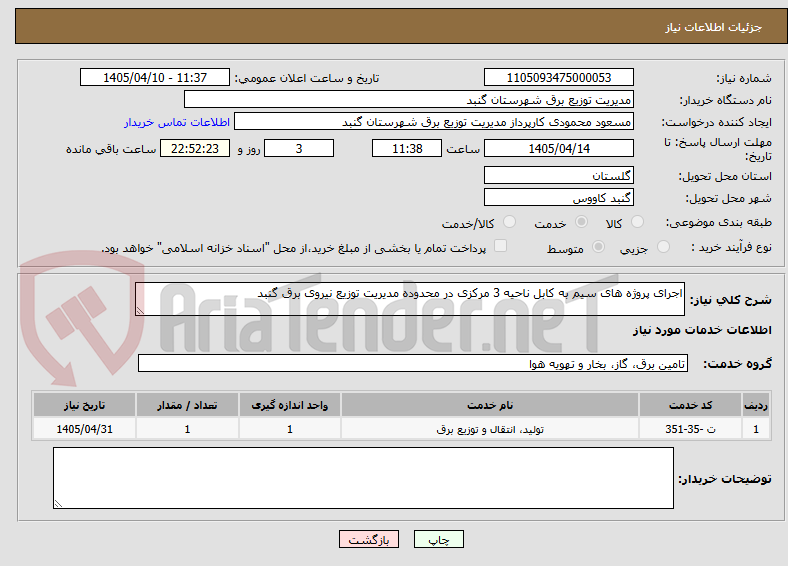Click the تاریخ نیاز column header
The width and height of the screenshot is (788, 566).
[84, 405]
